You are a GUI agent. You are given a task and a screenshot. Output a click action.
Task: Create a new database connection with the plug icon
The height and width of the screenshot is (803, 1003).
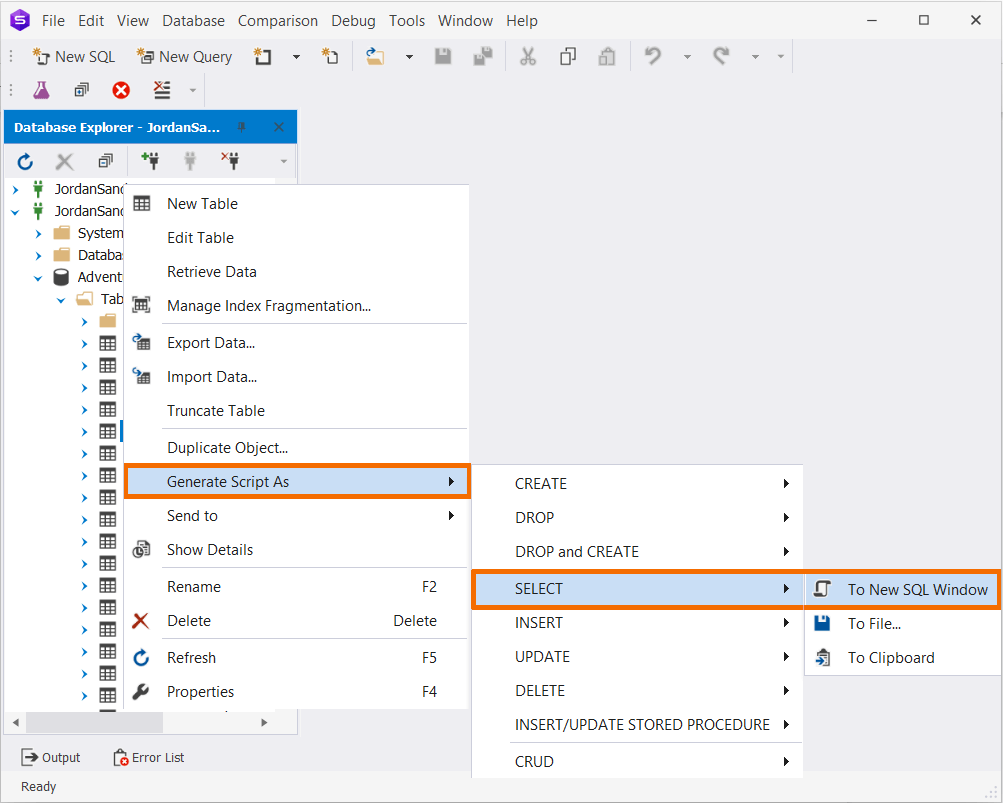pyautogui.click(x=149, y=161)
